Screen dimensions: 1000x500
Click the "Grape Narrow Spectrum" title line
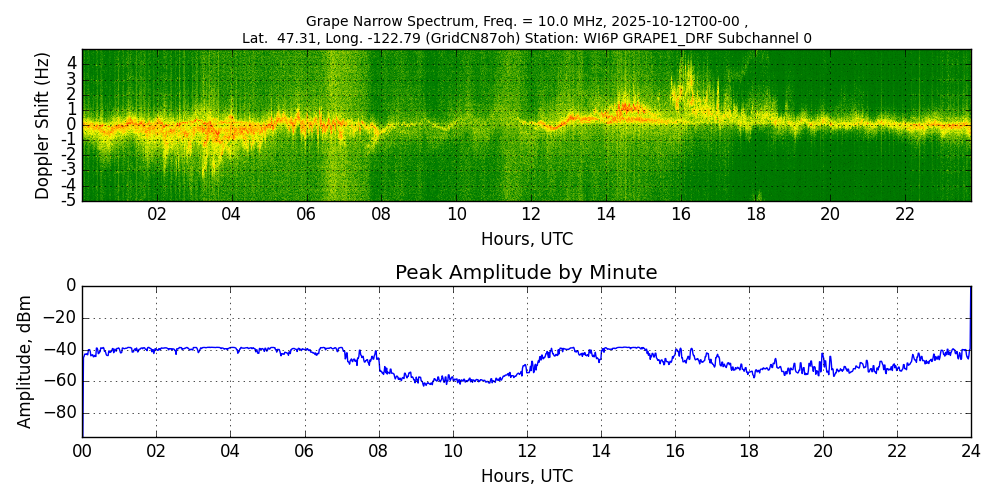click(x=526, y=21)
